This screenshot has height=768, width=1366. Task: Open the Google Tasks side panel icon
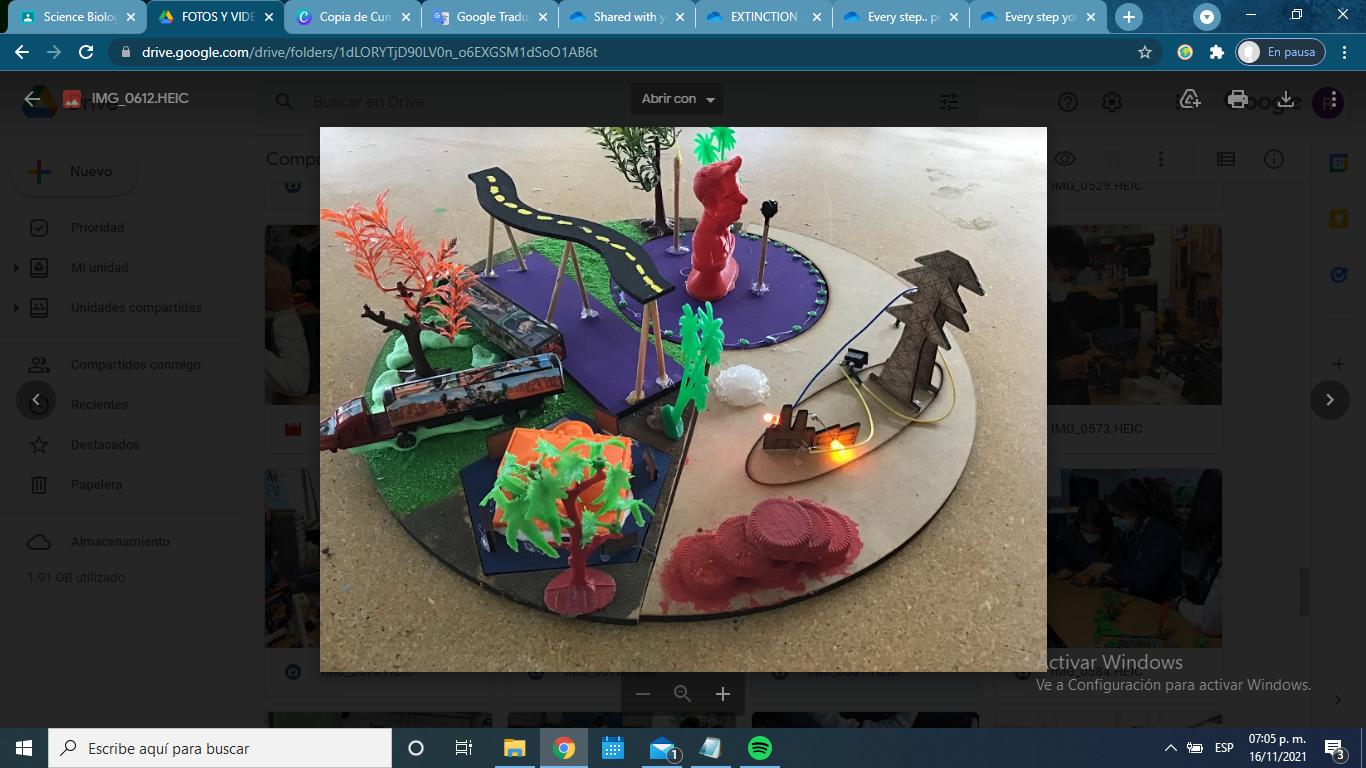pyautogui.click(x=1339, y=275)
